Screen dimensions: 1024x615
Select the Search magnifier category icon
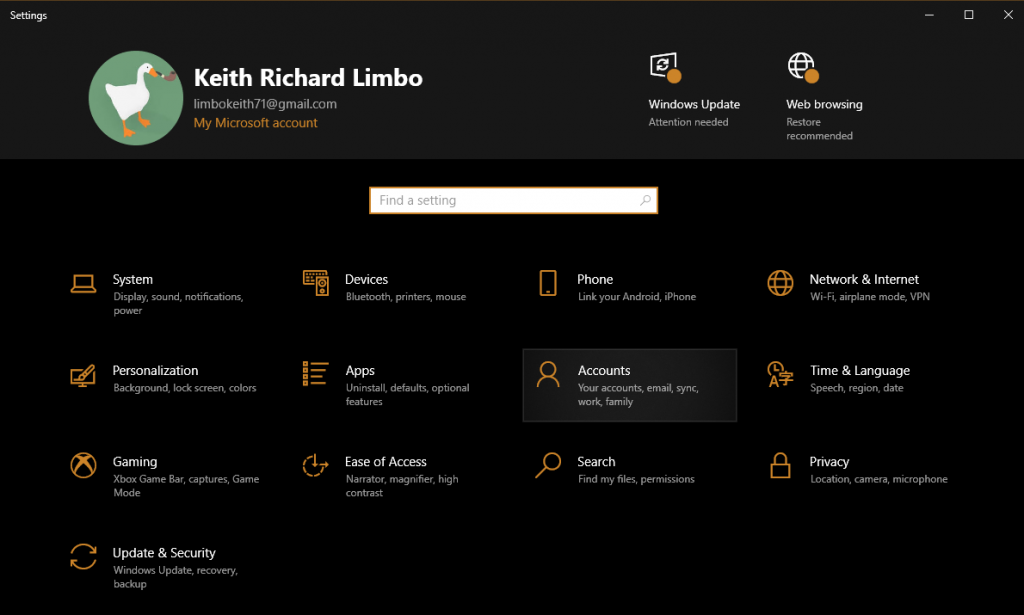[548, 465]
